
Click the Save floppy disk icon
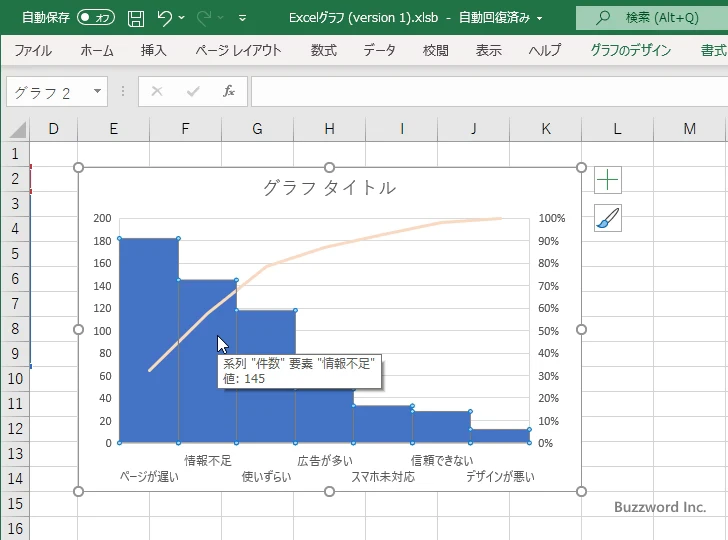coord(136,18)
